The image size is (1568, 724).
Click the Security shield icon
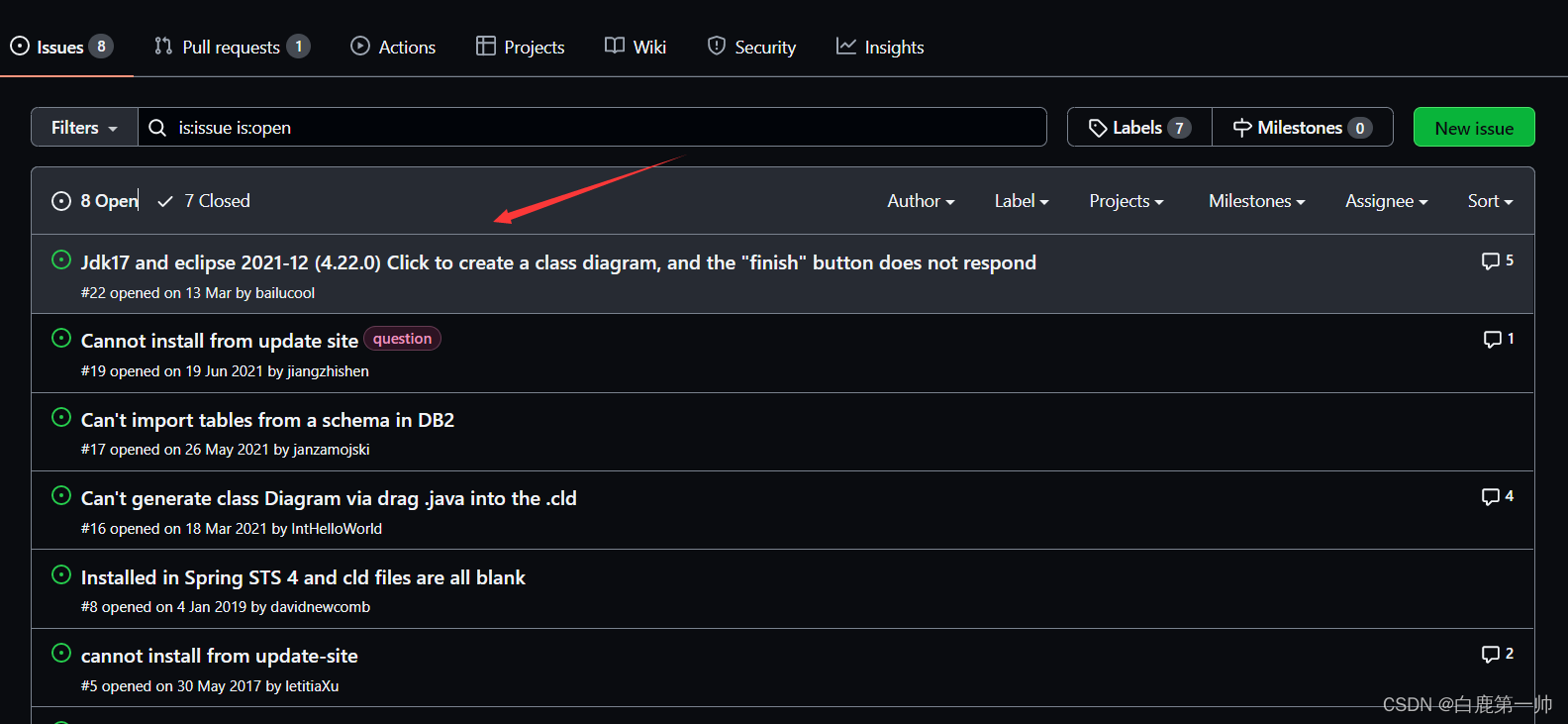(717, 46)
